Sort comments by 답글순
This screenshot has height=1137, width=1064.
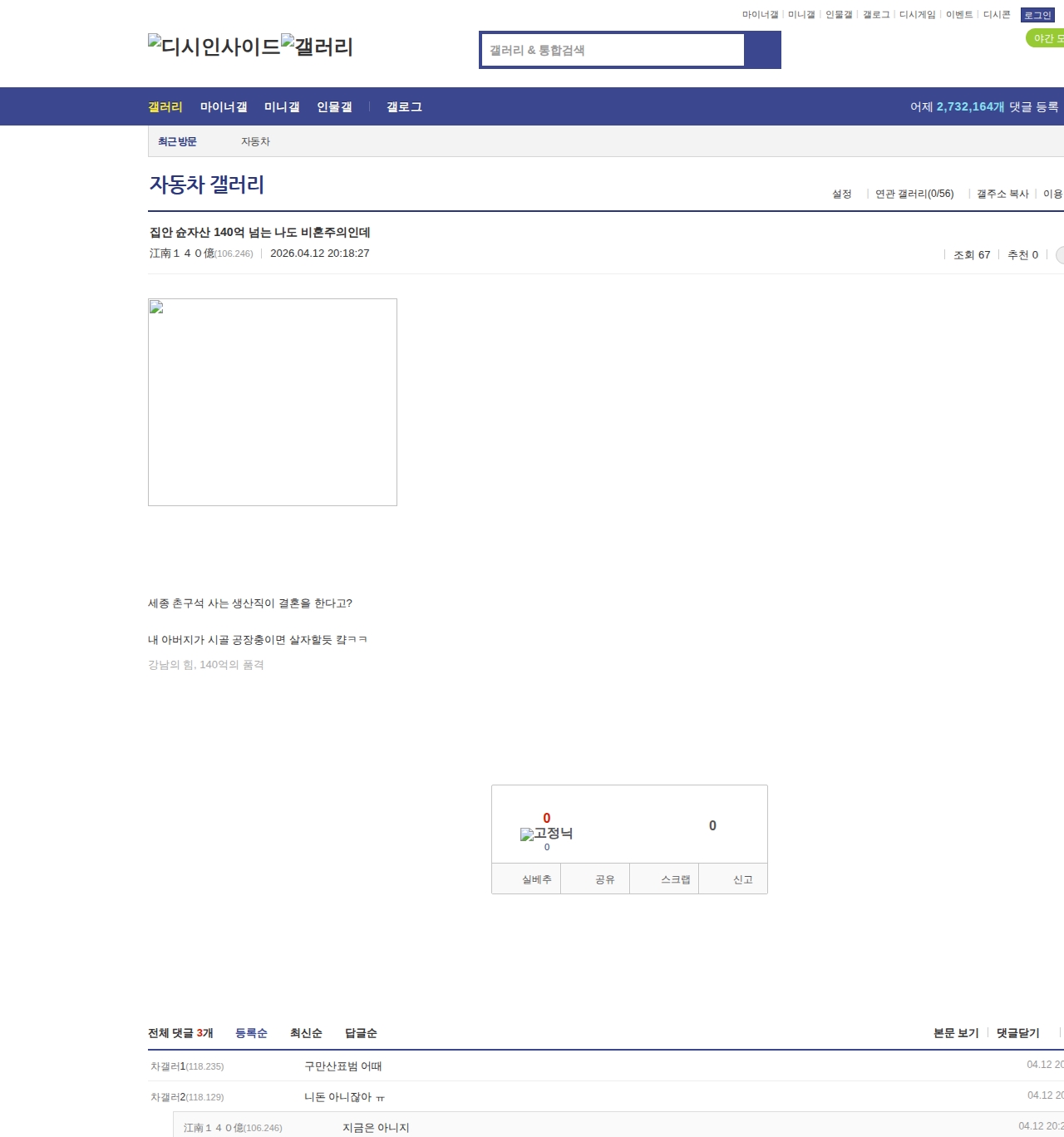(x=361, y=1033)
